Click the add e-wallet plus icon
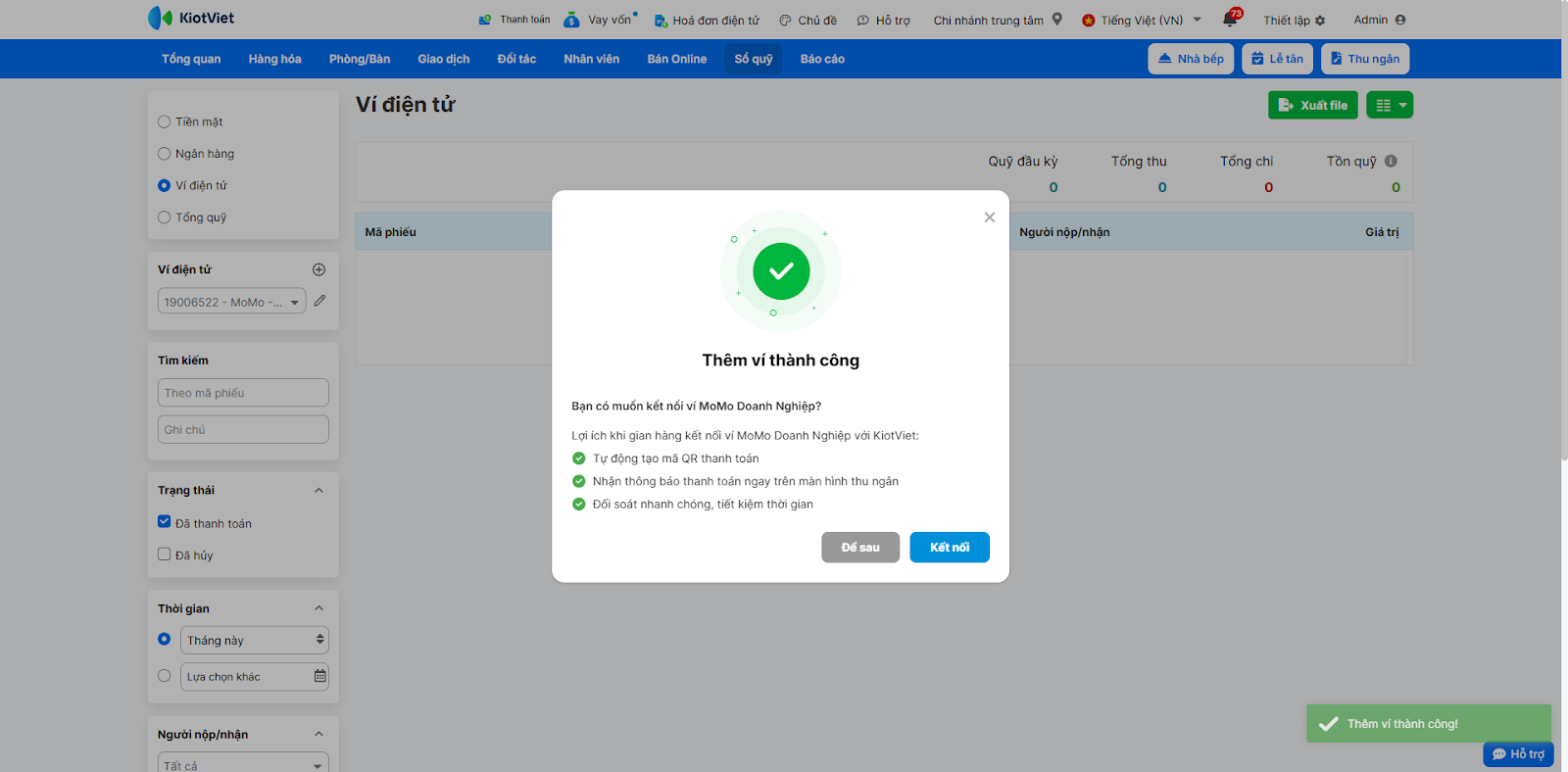Viewport: 1568px width, 772px height. tap(318, 269)
